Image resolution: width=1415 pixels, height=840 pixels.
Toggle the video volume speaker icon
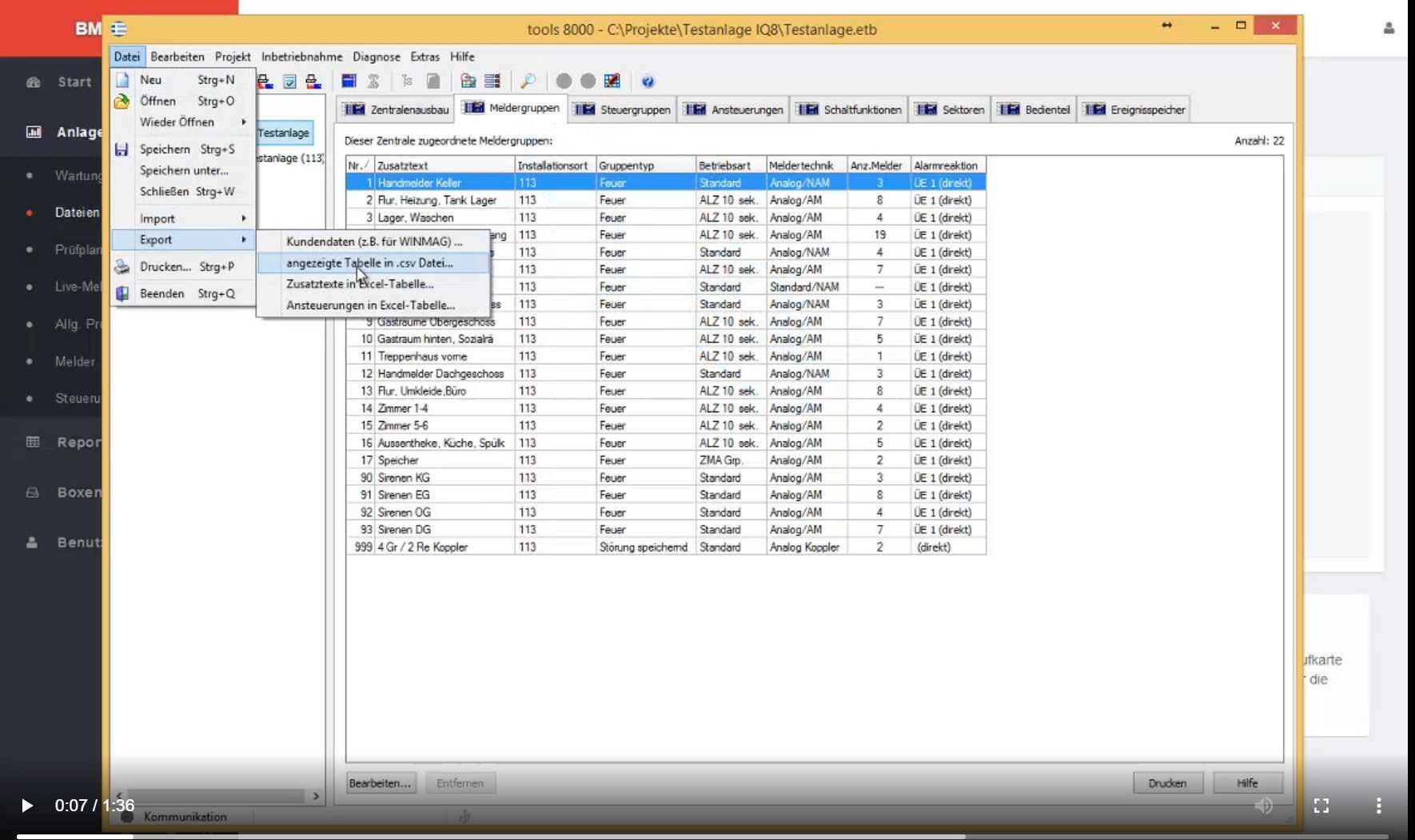[x=1264, y=806]
